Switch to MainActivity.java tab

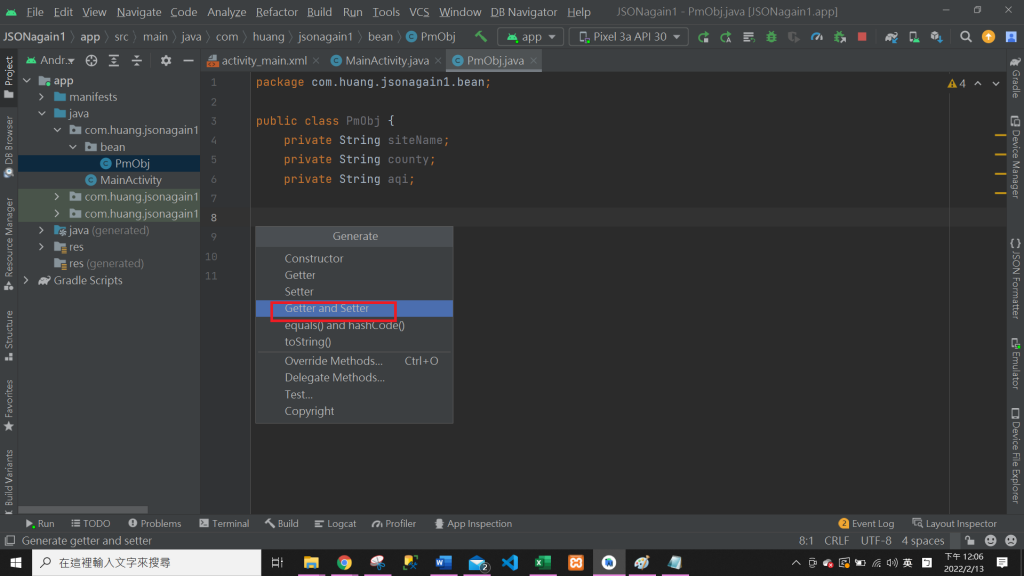tap(387, 60)
